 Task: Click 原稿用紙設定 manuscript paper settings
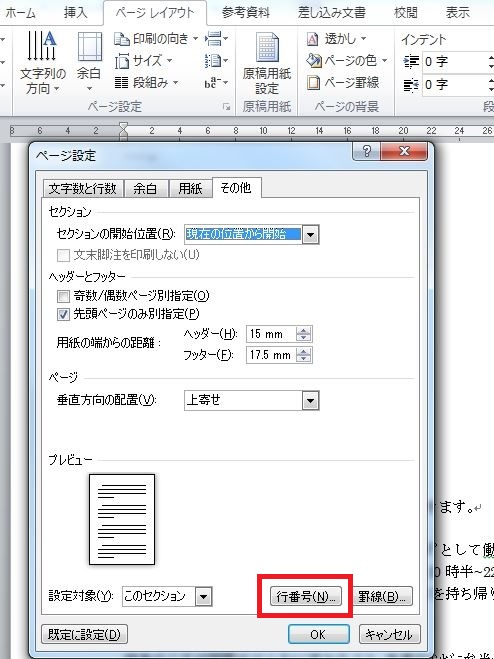pos(267,63)
